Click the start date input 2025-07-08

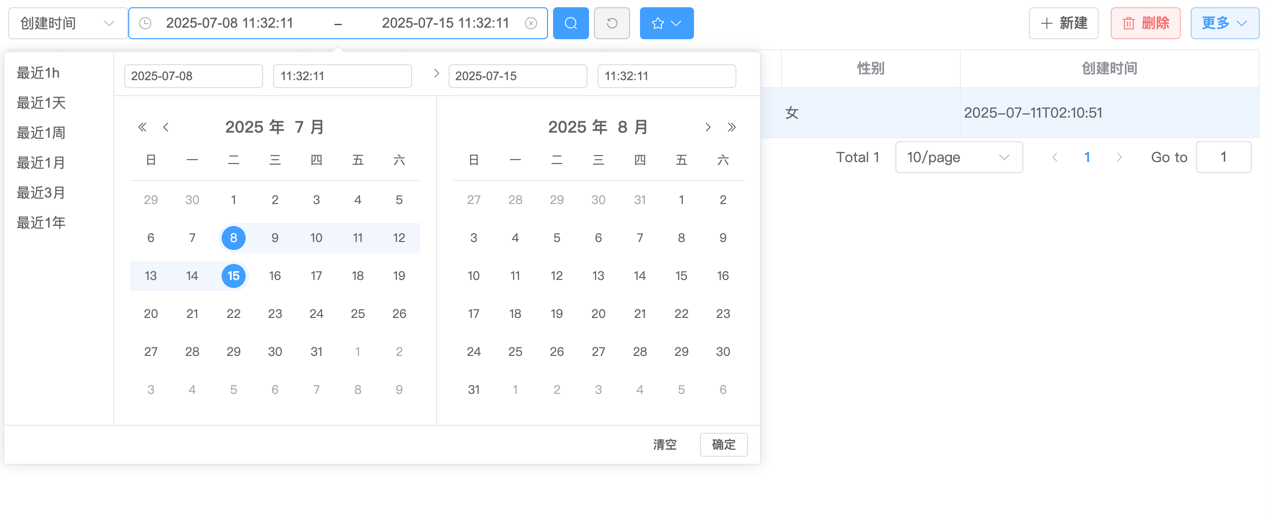193,76
